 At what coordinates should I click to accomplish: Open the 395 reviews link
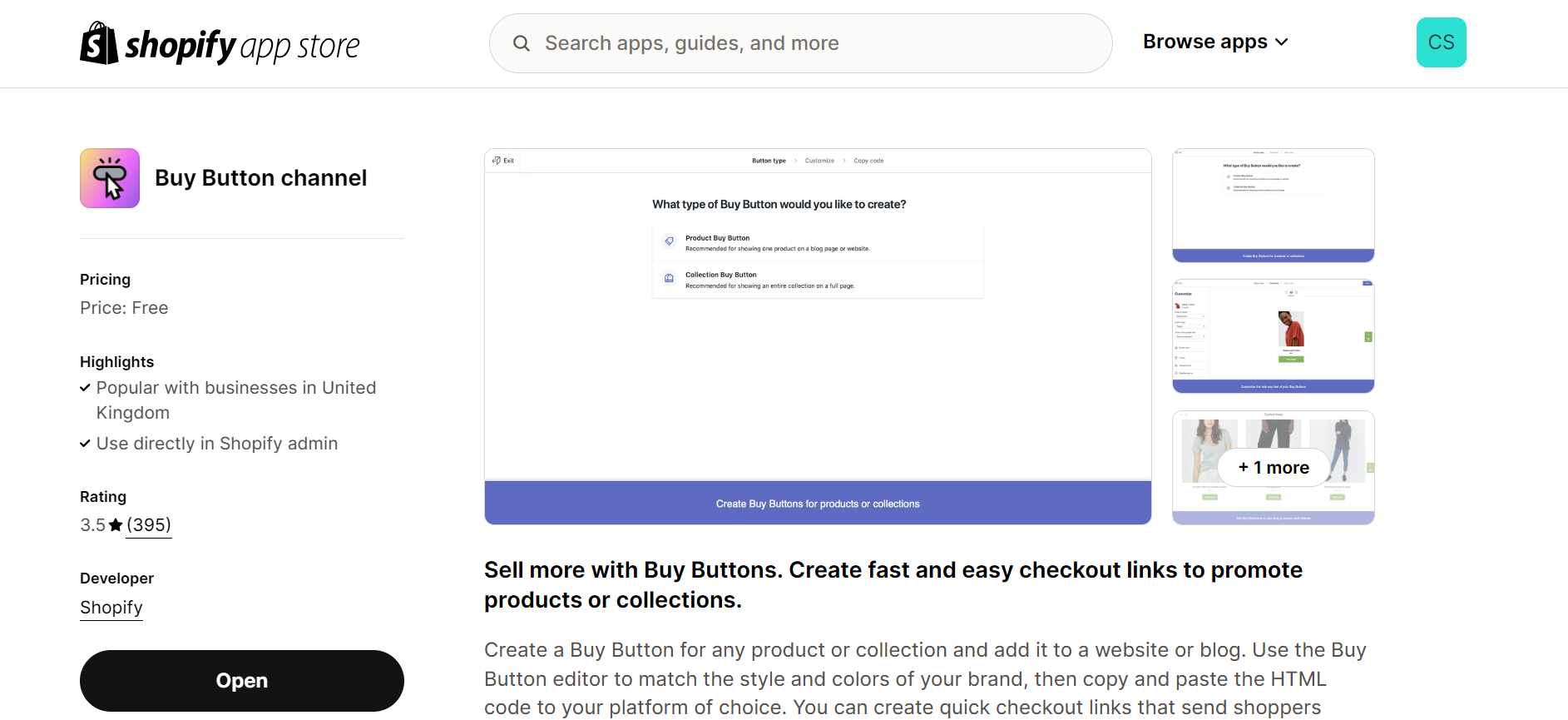point(149,525)
